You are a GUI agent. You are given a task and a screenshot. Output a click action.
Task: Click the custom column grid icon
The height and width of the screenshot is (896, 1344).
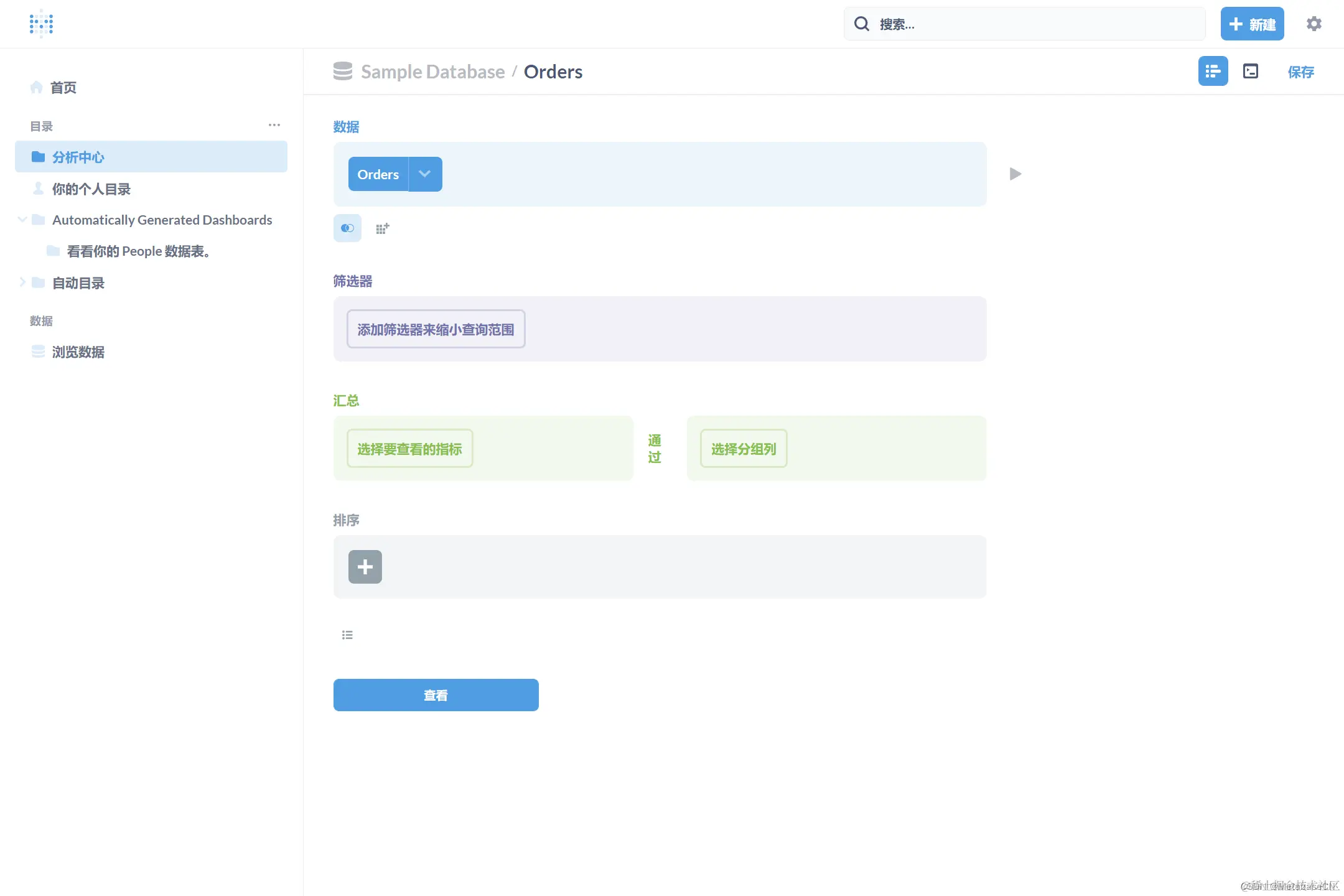382,228
